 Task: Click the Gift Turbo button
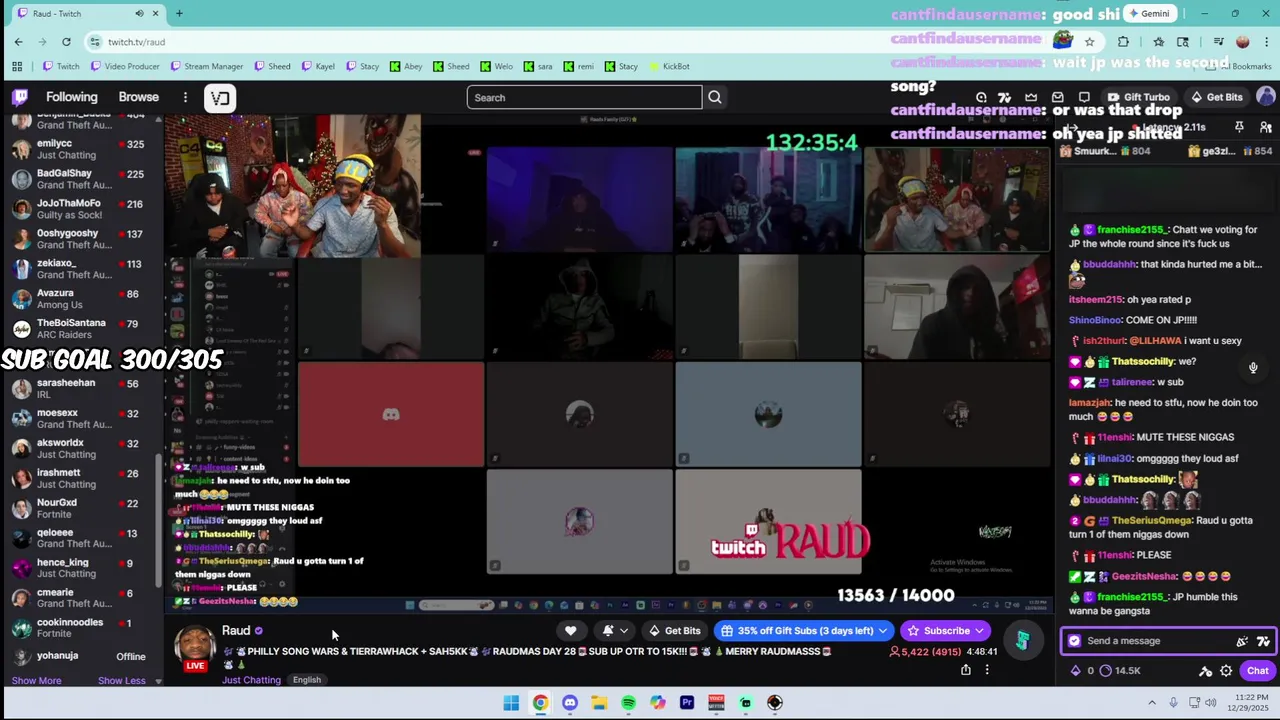tap(1138, 97)
